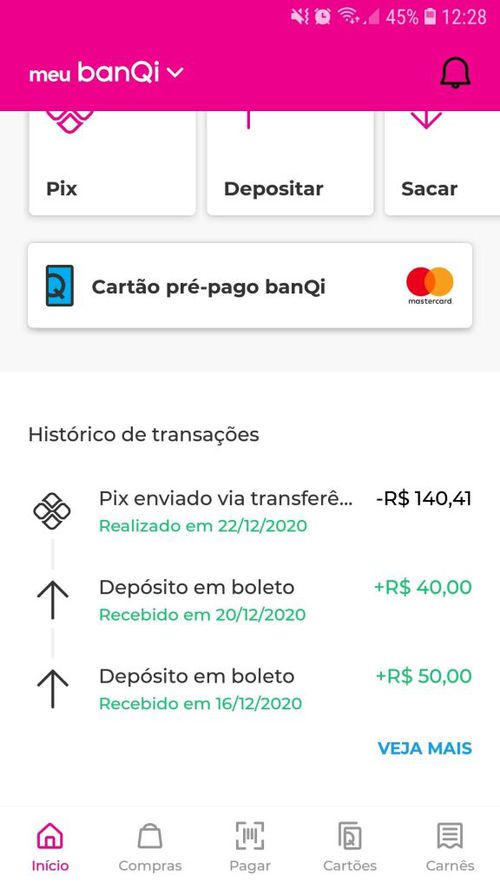Tap the blue banQi card icon
Image resolution: width=500 pixels, height=889 pixels.
pos(60,285)
